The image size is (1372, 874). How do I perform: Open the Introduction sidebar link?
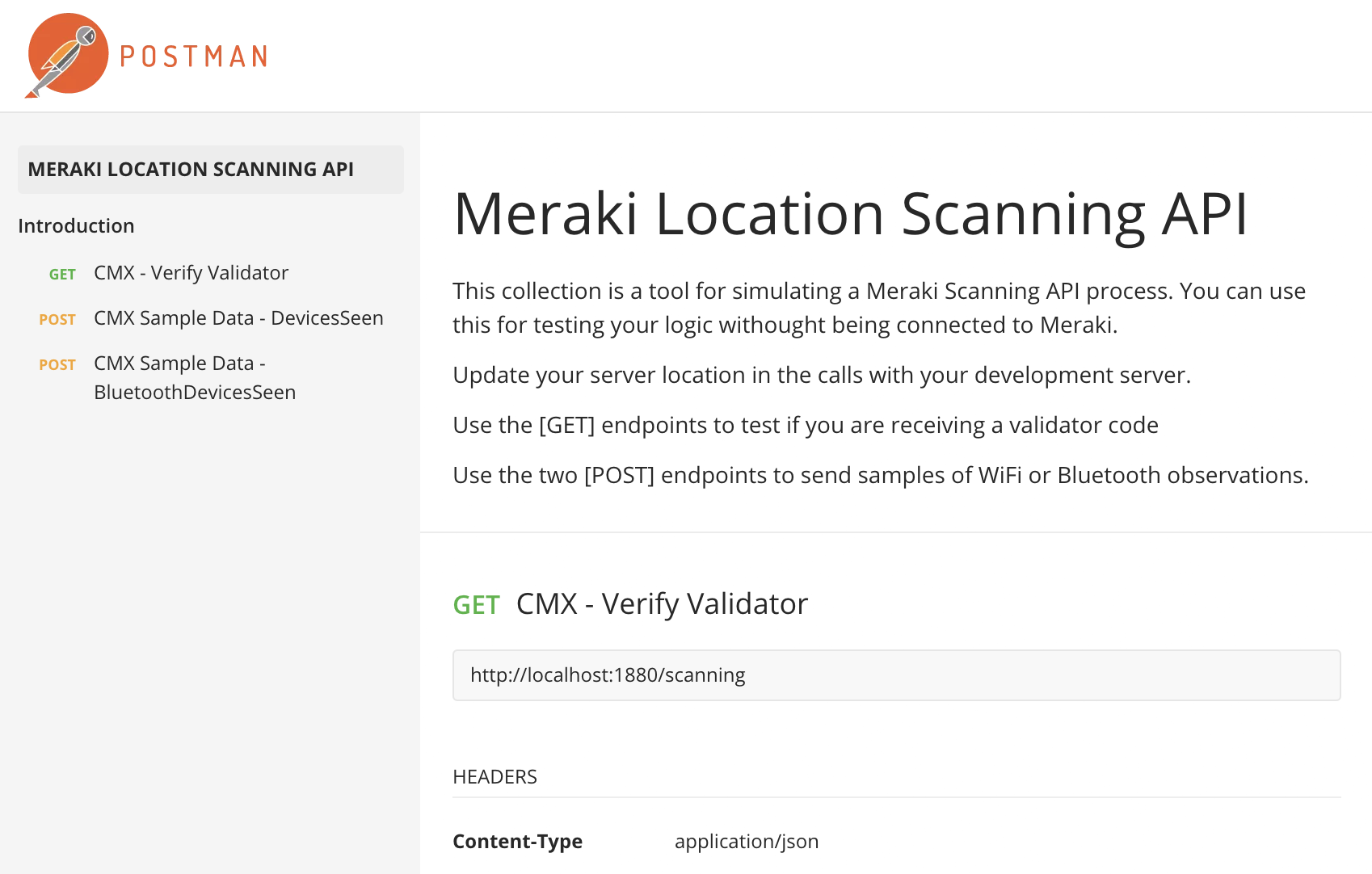point(76,226)
